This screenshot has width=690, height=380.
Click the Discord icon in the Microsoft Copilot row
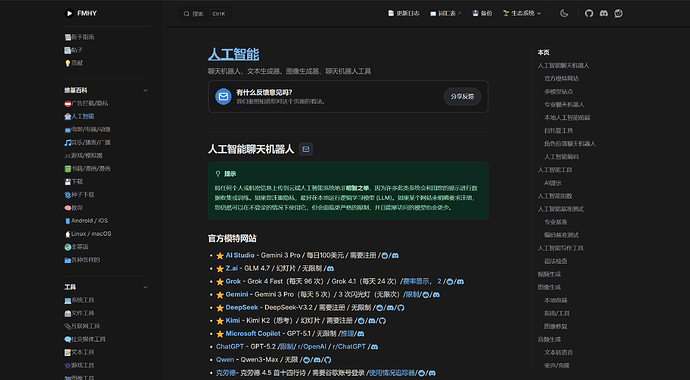click(x=360, y=334)
